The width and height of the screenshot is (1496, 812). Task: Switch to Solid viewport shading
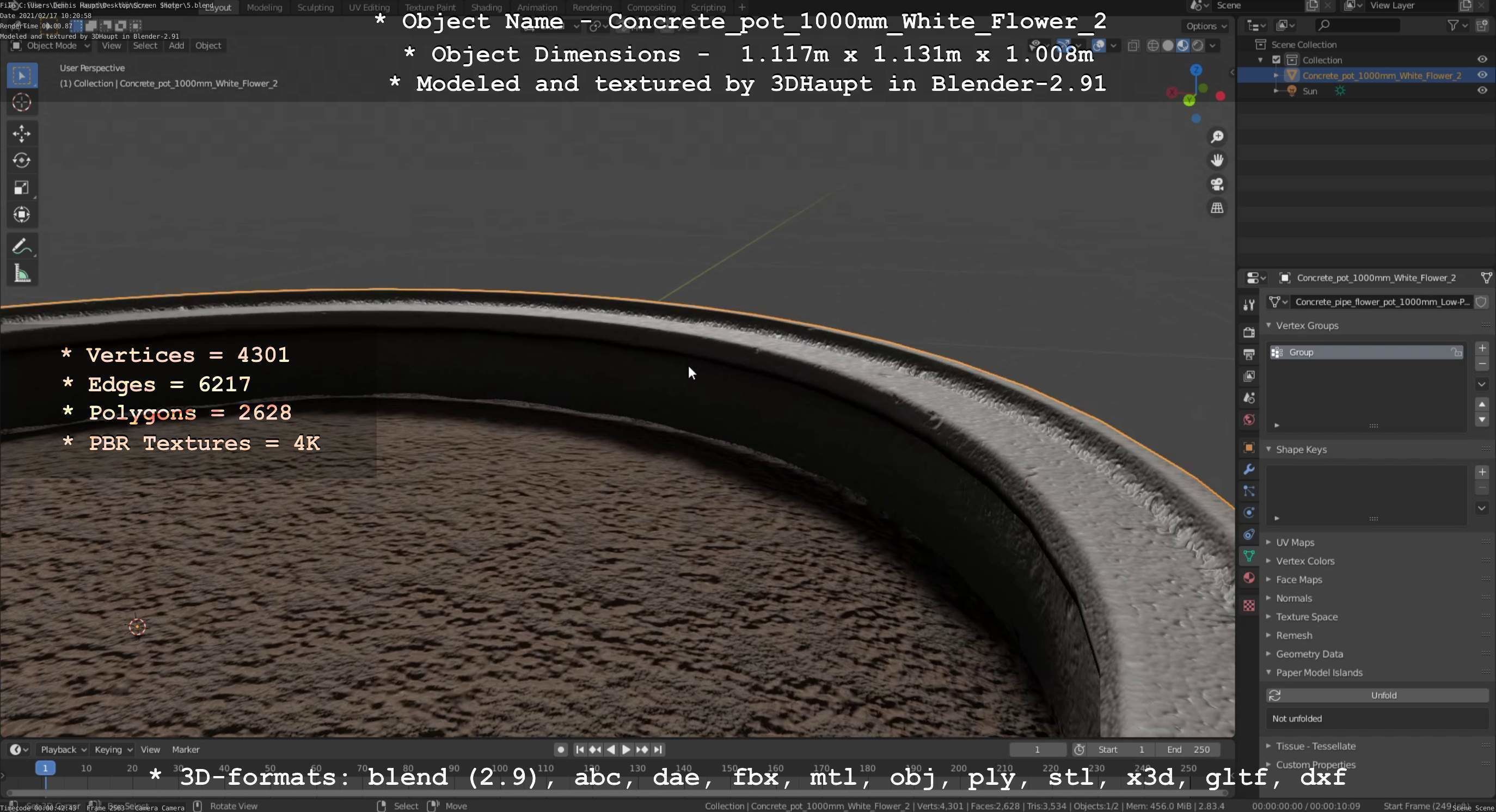[x=1168, y=46]
